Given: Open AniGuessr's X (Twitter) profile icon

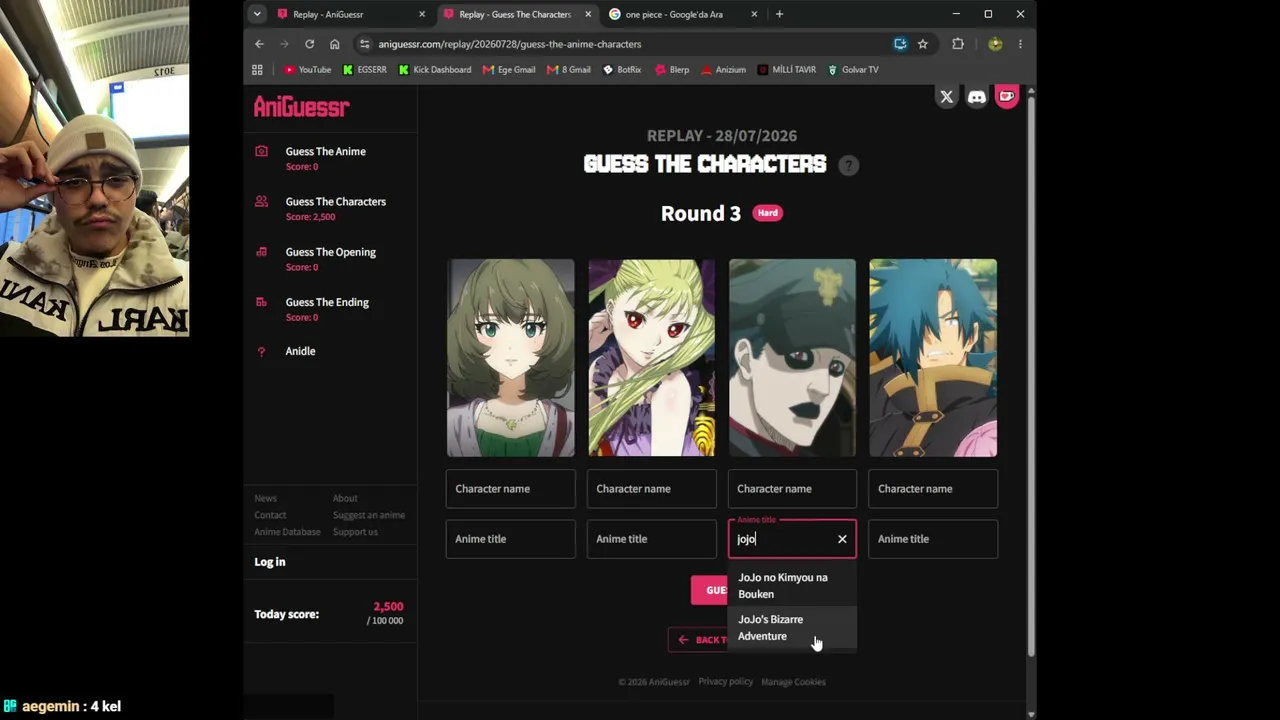Looking at the screenshot, I should point(946,97).
